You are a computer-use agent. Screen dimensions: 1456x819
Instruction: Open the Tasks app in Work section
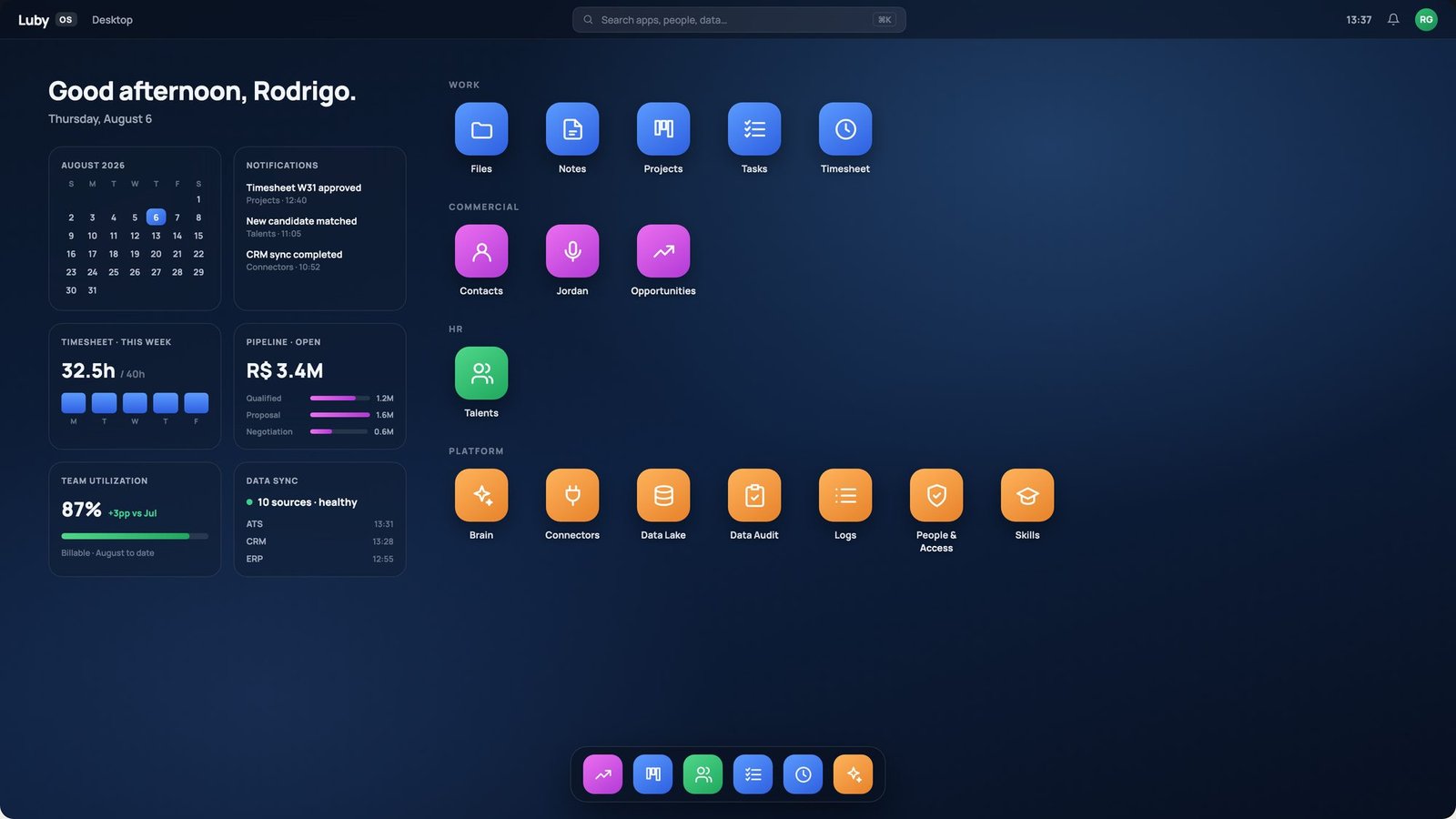754,129
